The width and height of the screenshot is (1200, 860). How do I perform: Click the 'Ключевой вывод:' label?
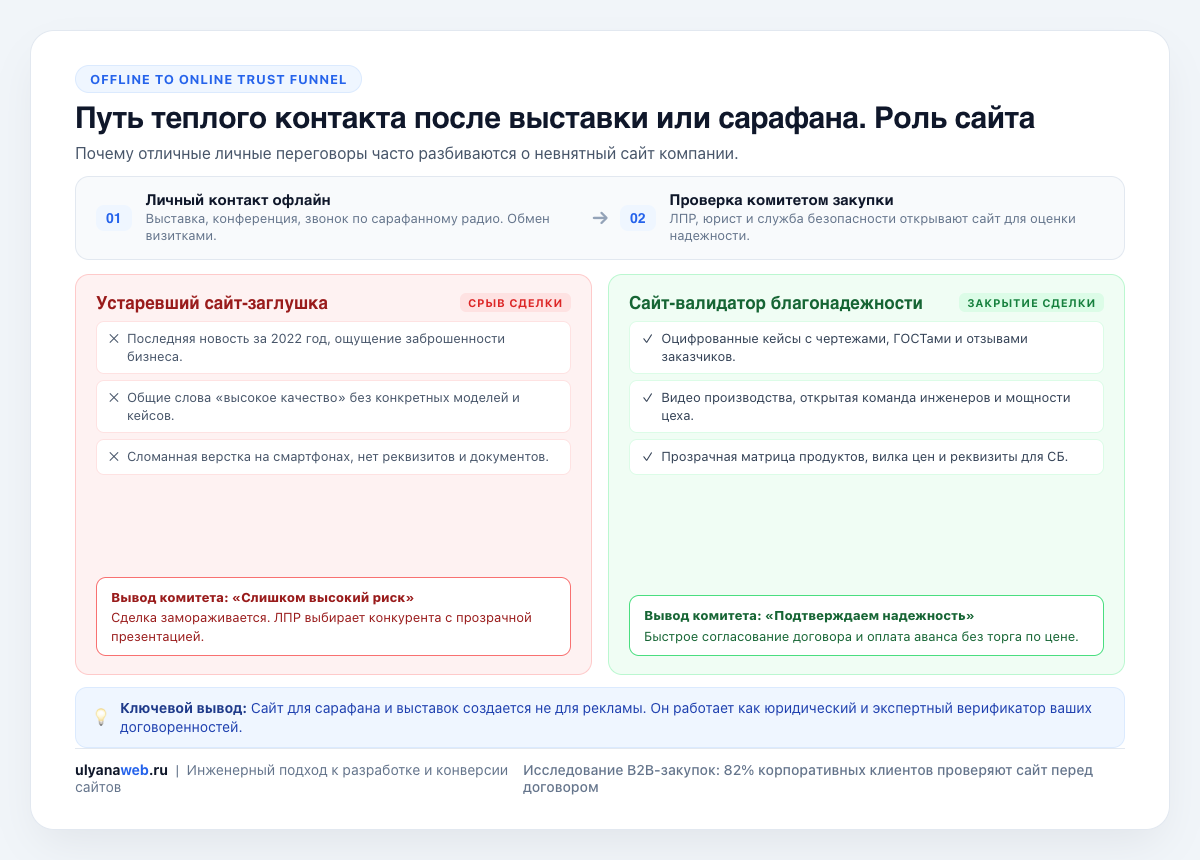pos(183,708)
